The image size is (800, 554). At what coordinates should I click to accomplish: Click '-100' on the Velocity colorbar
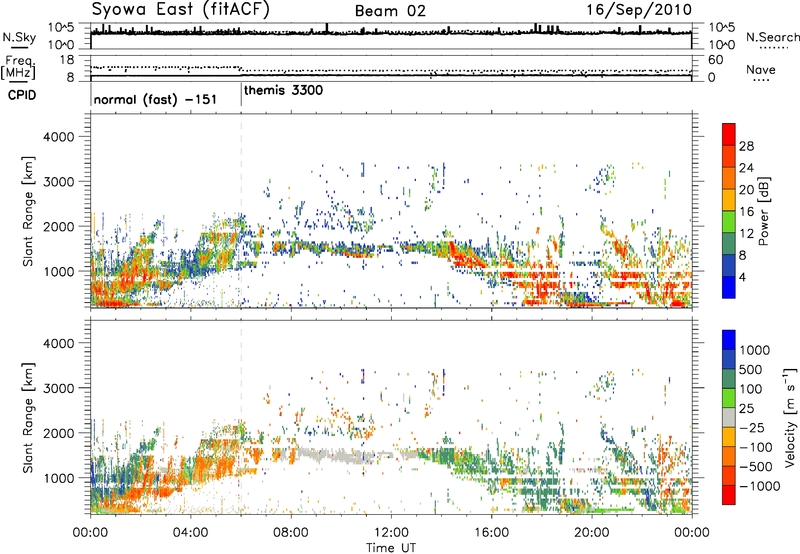click(755, 447)
